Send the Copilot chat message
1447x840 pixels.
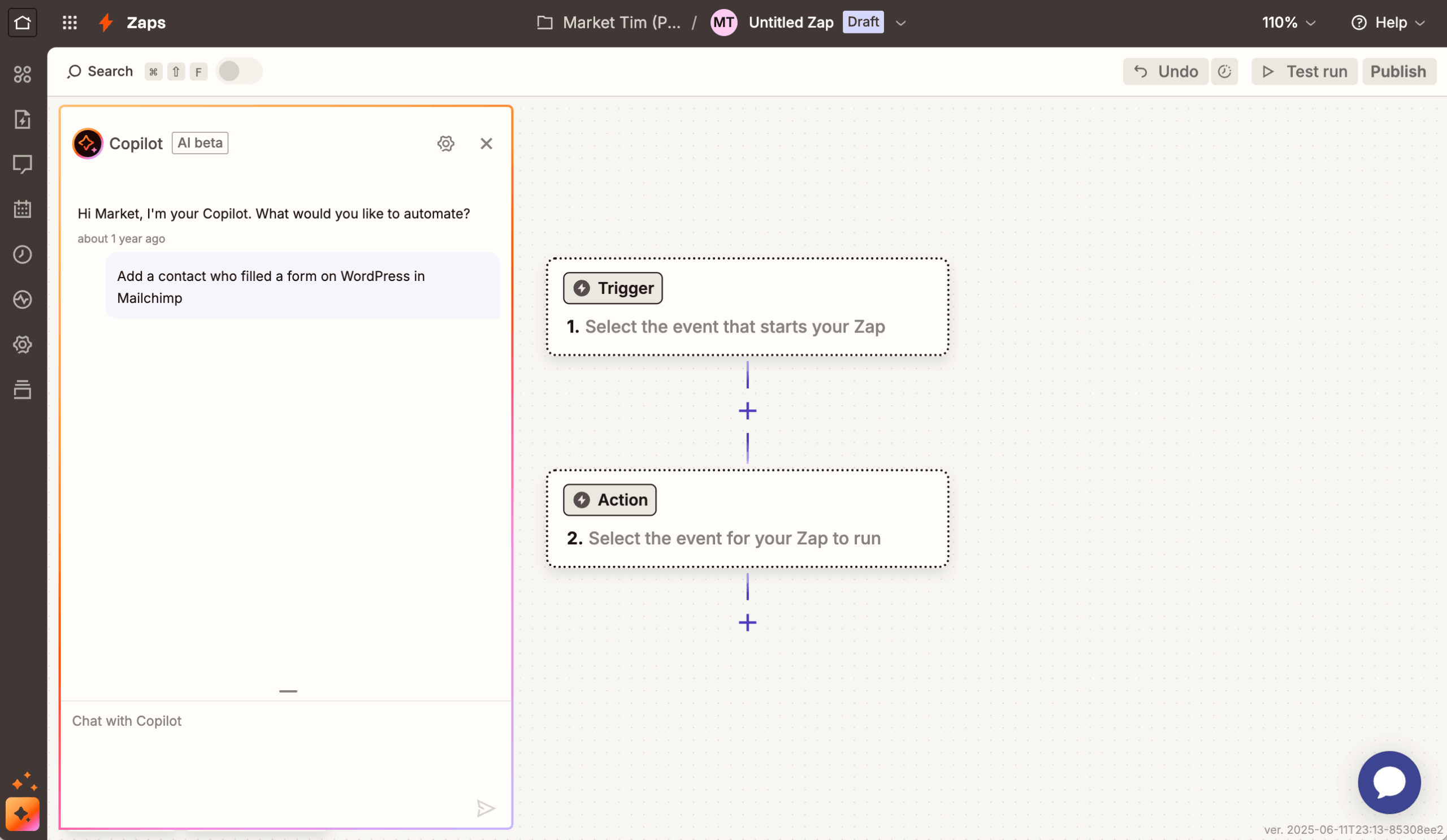(486, 808)
